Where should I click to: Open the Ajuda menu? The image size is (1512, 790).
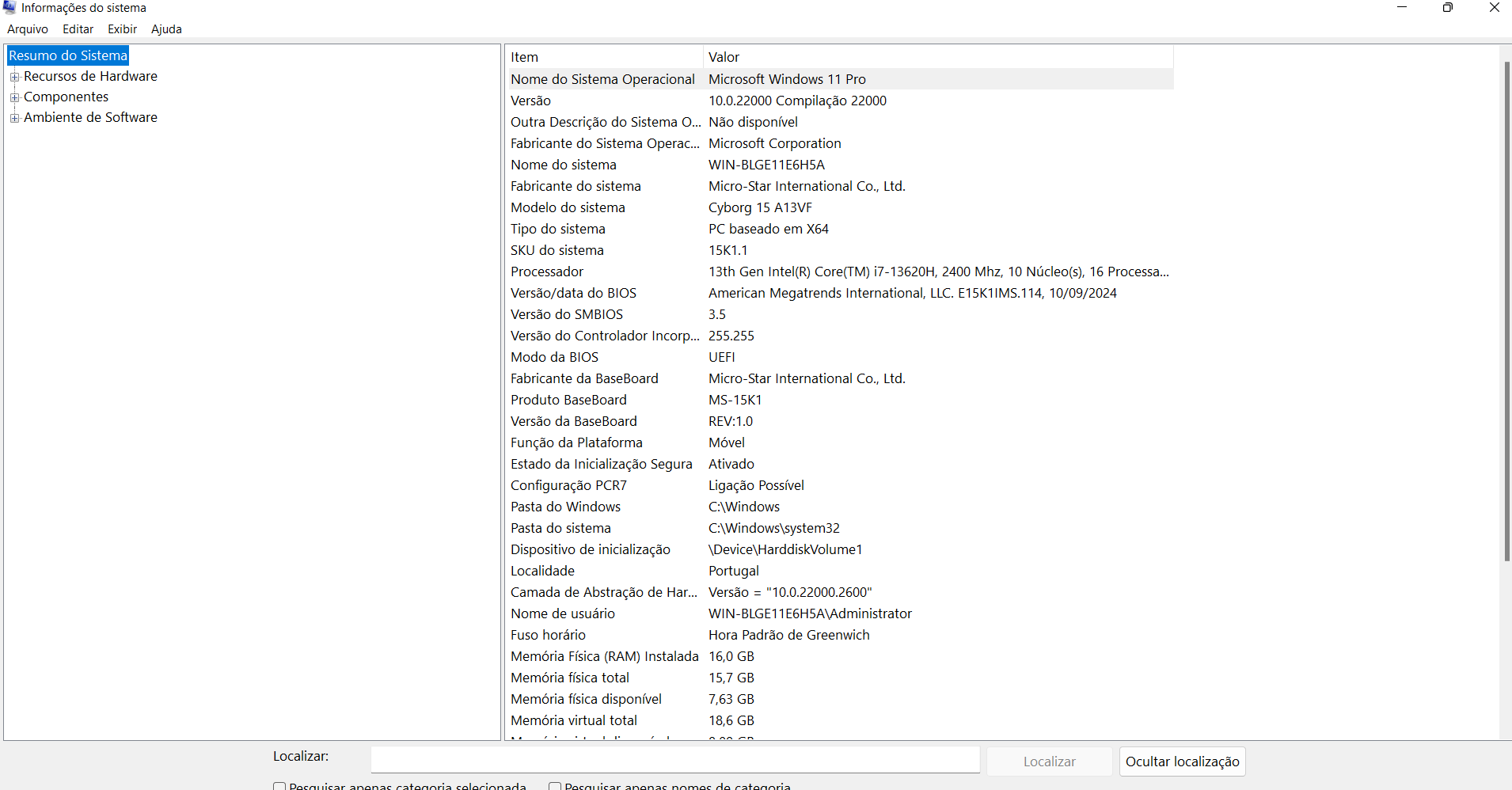point(166,29)
